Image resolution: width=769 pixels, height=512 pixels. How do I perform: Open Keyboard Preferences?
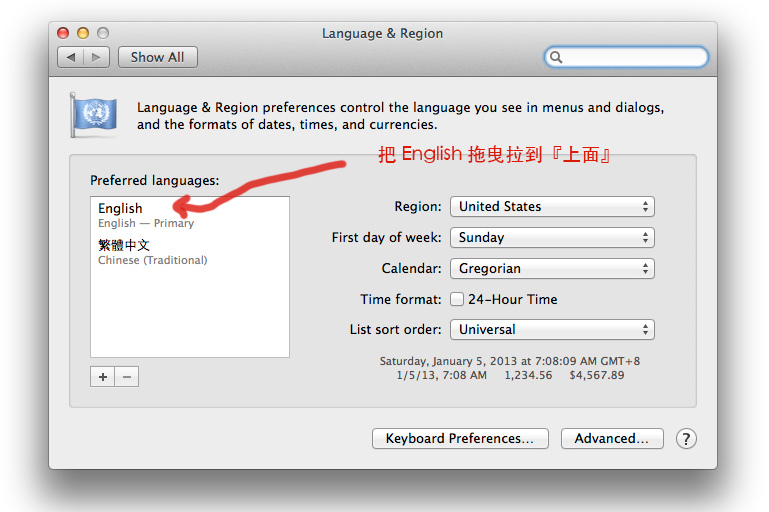(x=460, y=438)
